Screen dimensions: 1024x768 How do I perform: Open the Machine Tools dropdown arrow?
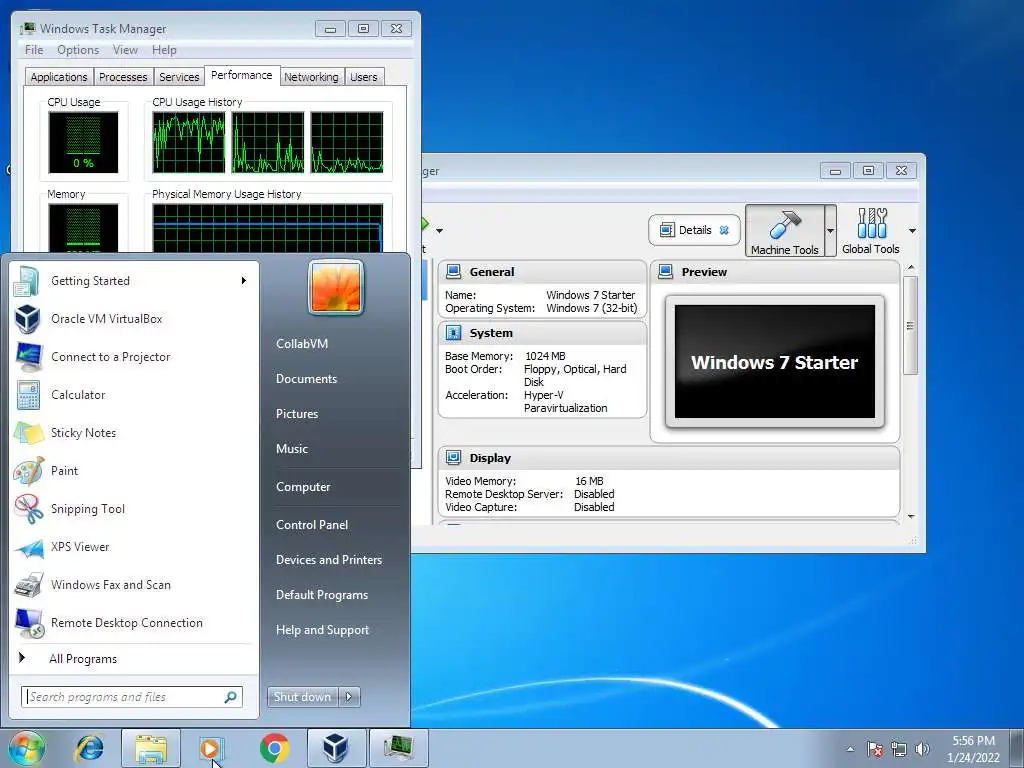[830, 231]
